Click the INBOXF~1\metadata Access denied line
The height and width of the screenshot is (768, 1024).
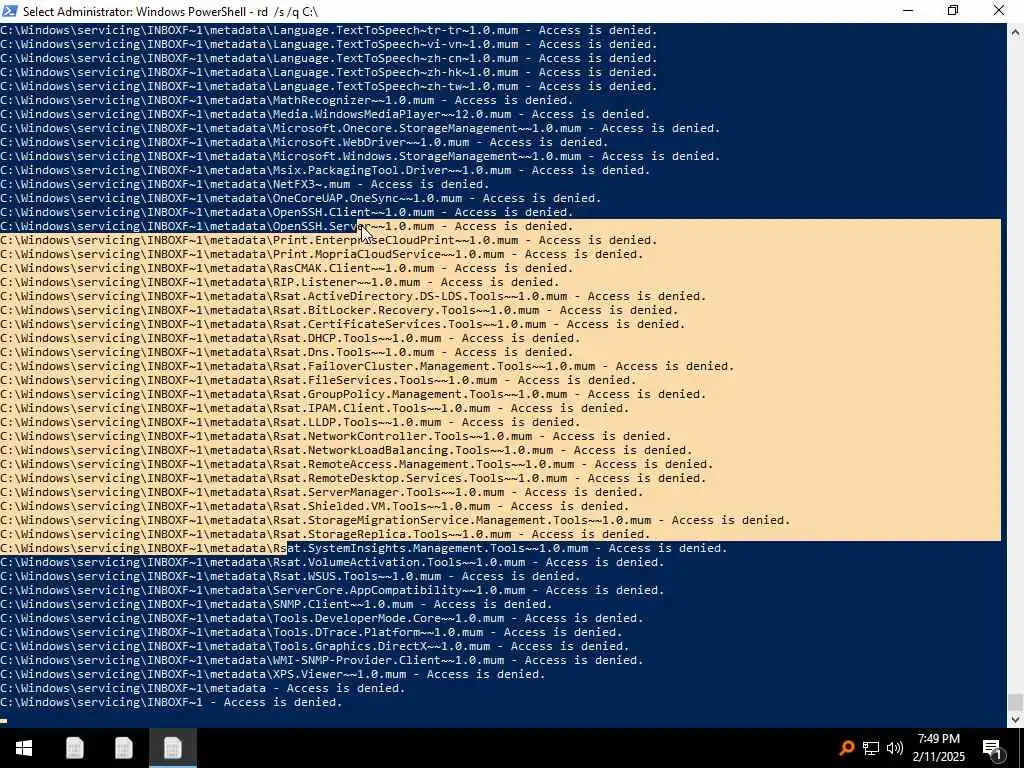pyautogui.click(x=202, y=688)
